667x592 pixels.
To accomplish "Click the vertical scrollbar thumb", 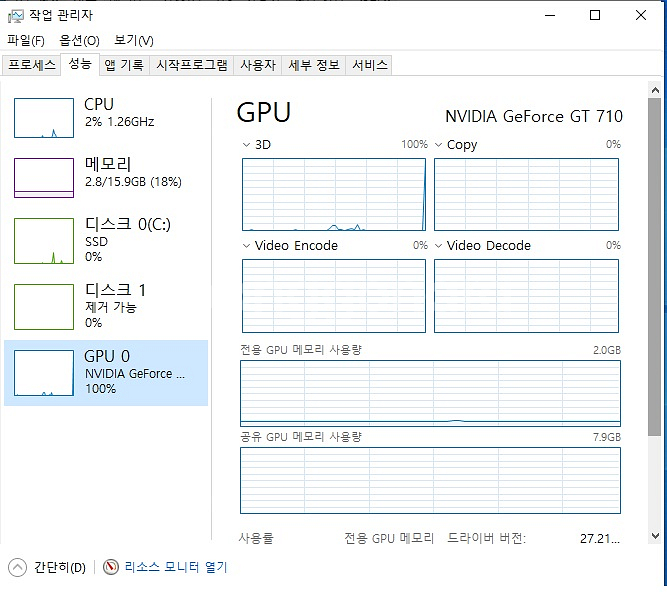I will [x=655, y=267].
